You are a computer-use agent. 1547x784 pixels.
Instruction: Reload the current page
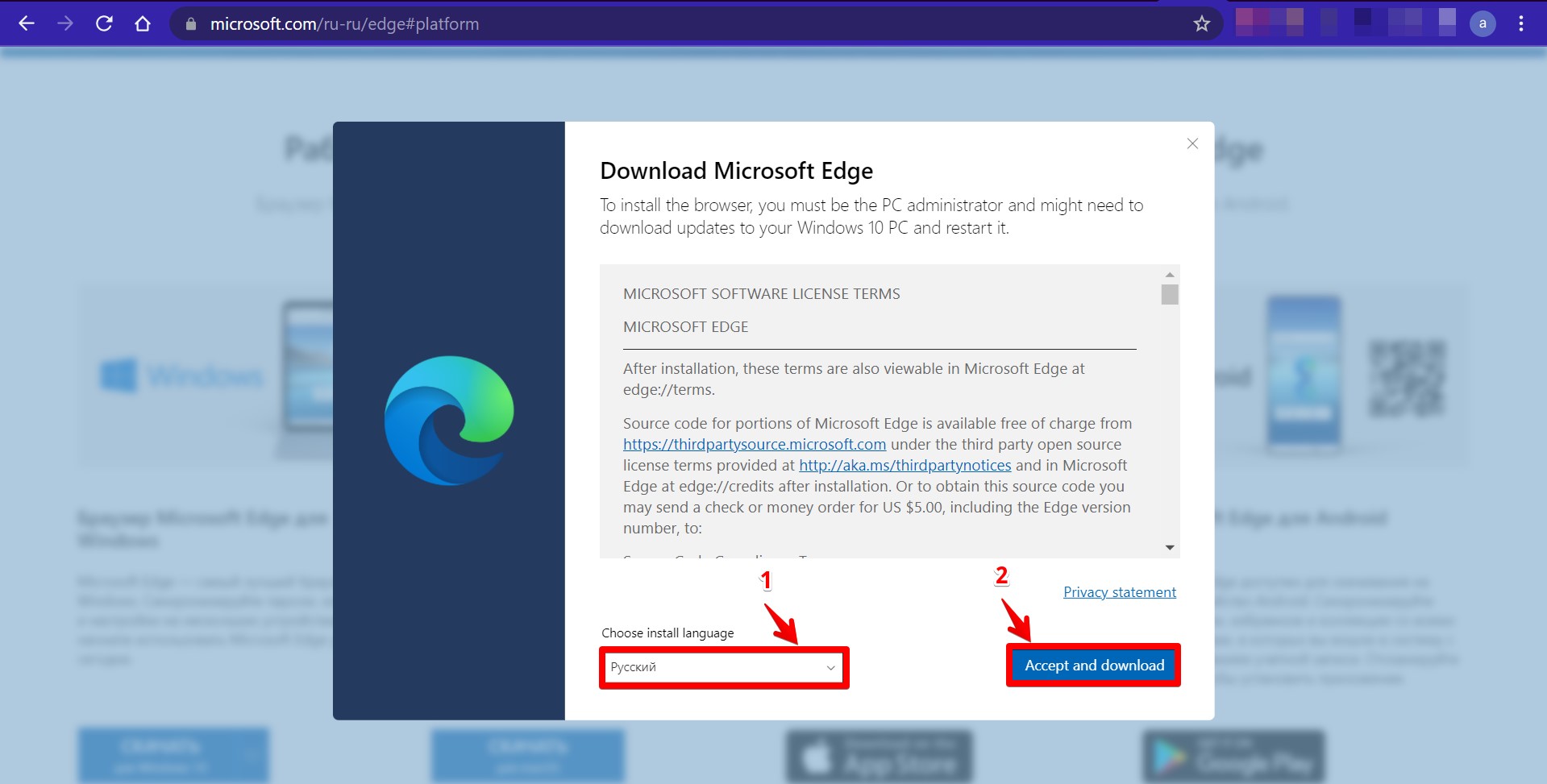tap(104, 24)
